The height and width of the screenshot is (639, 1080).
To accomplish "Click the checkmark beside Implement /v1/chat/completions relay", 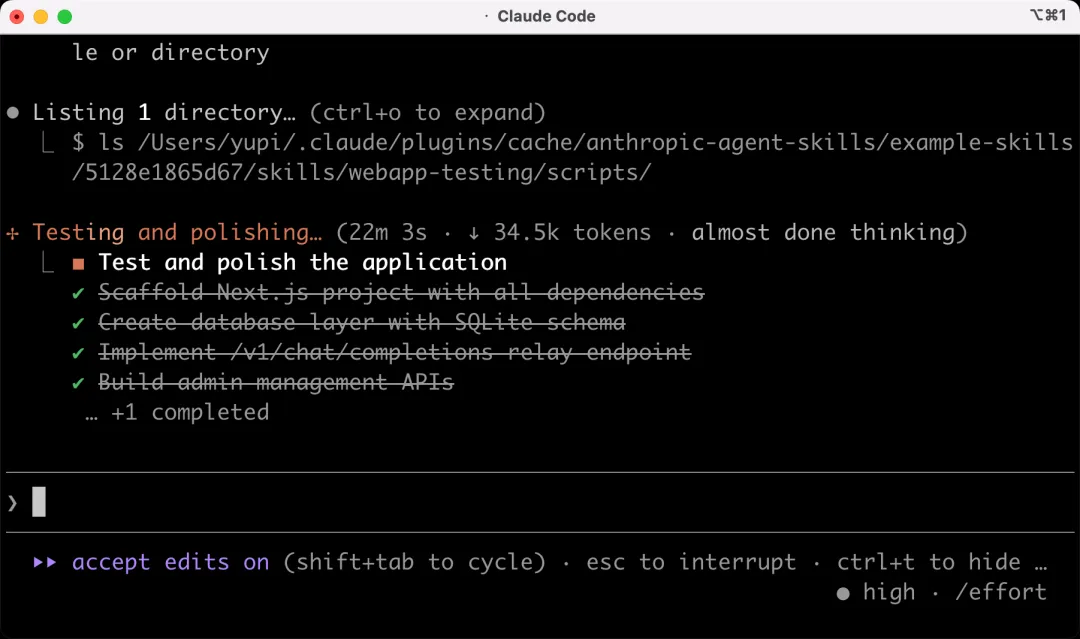I will [x=78, y=353].
